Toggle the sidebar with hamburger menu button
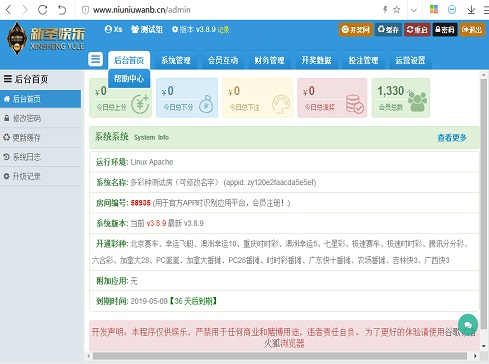 [95, 59]
